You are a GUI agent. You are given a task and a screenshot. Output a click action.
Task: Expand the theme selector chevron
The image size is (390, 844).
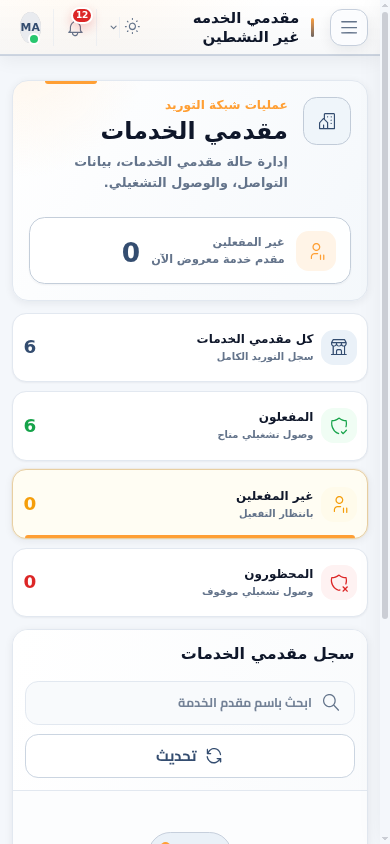(x=114, y=27)
